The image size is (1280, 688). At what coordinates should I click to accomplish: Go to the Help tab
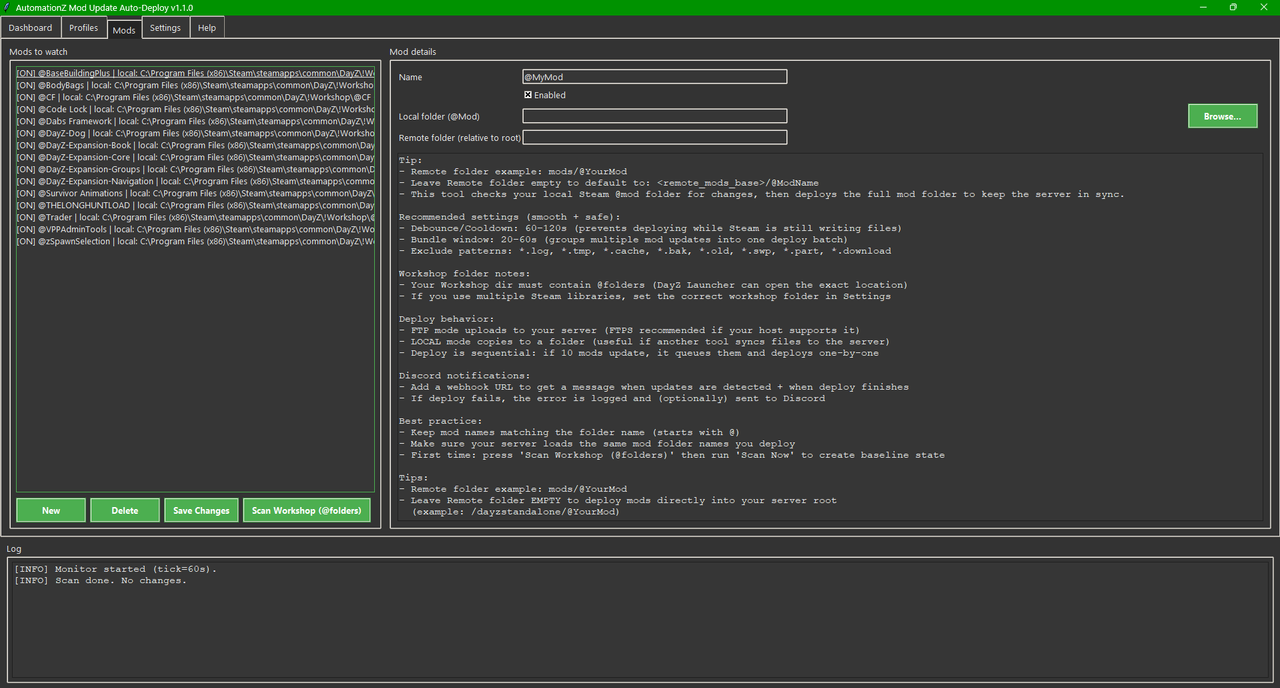pyautogui.click(x=207, y=28)
